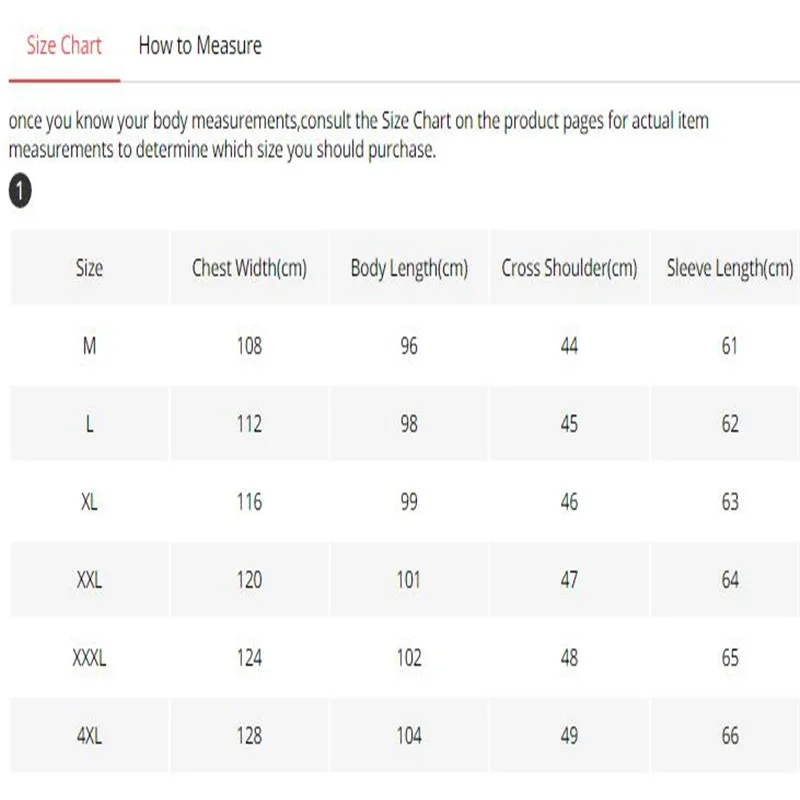The height and width of the screenshot is (800, 800).
Task: Open the Size Chart tab
Action: coord(64,46)
